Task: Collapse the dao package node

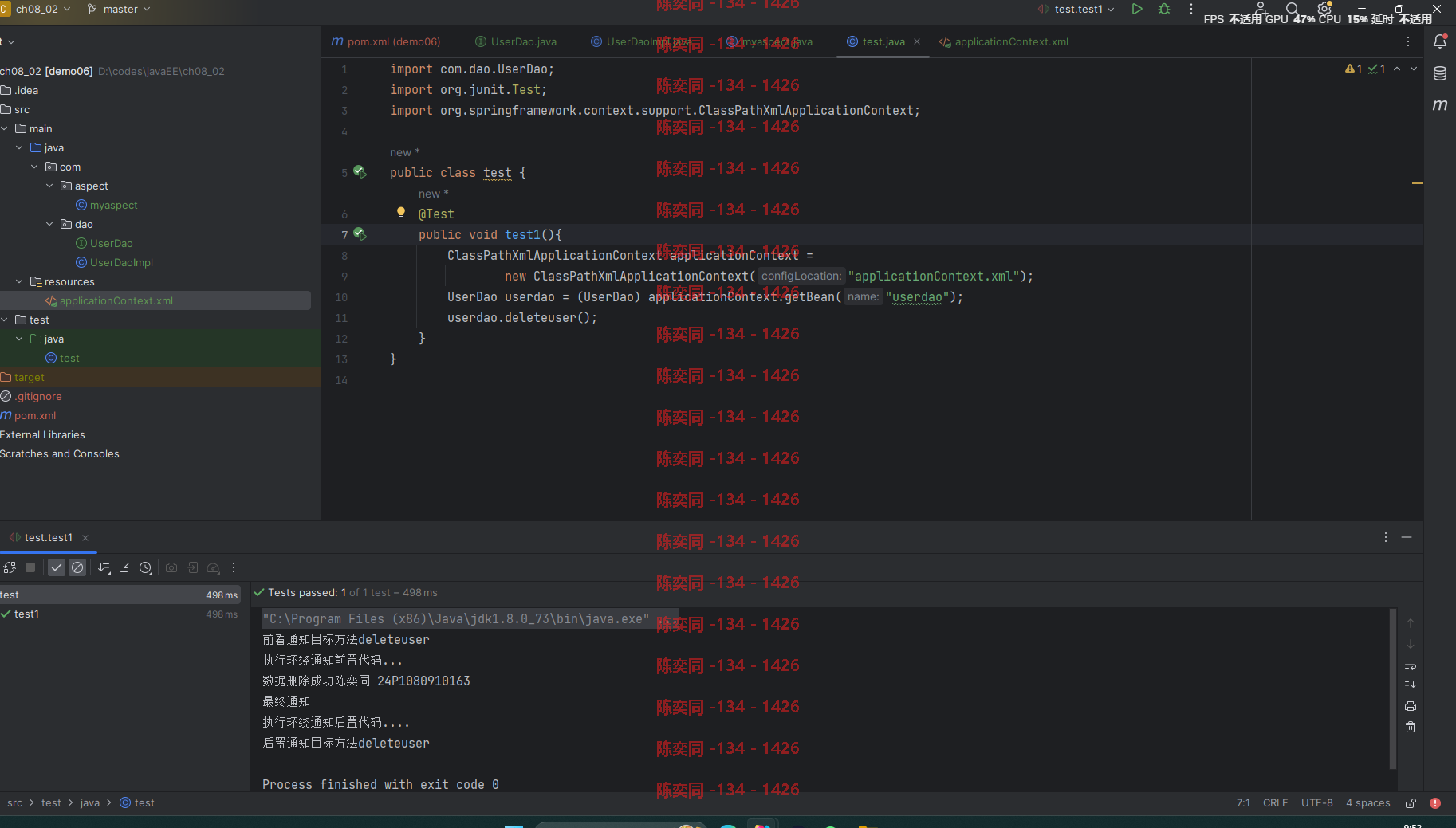Action: (x=49, y=224)
